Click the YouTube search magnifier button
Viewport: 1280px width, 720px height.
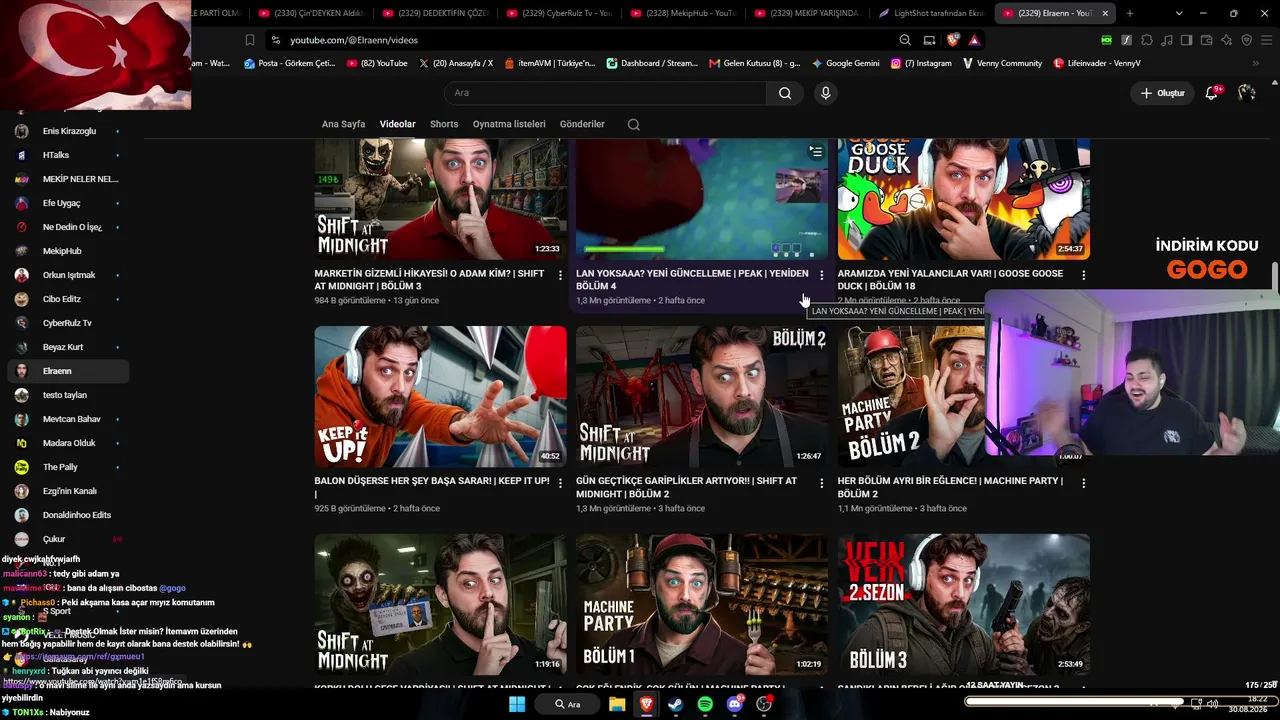785,93
